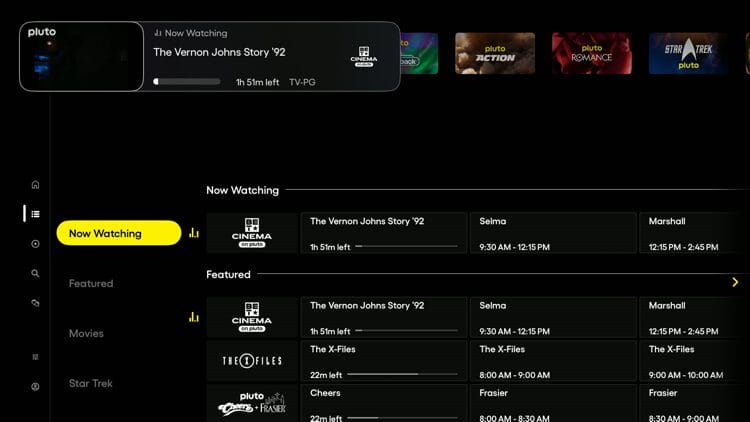Open the Home icon in sidebar

(35, 185)
